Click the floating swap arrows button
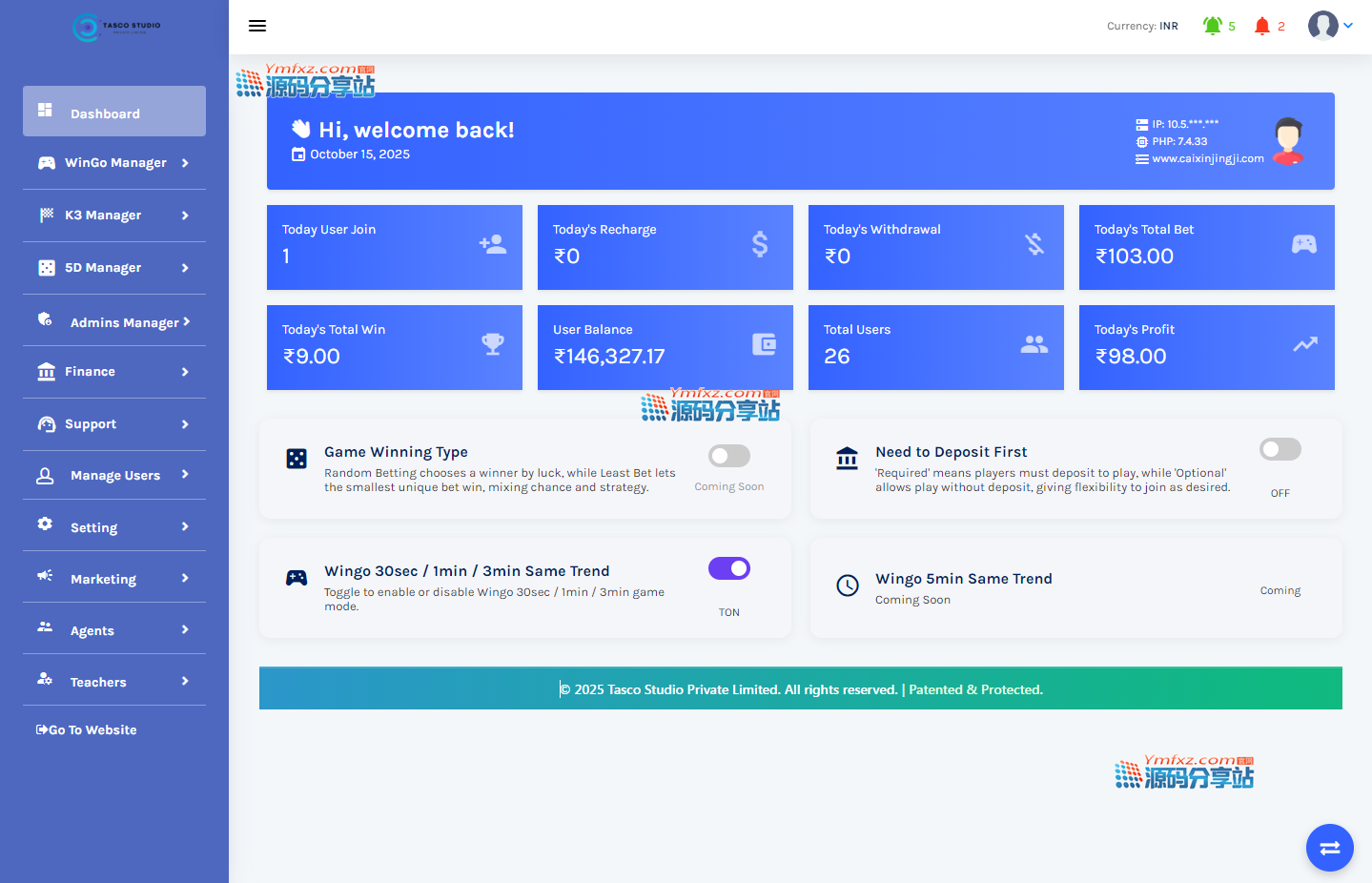 tap(1329, 848)
